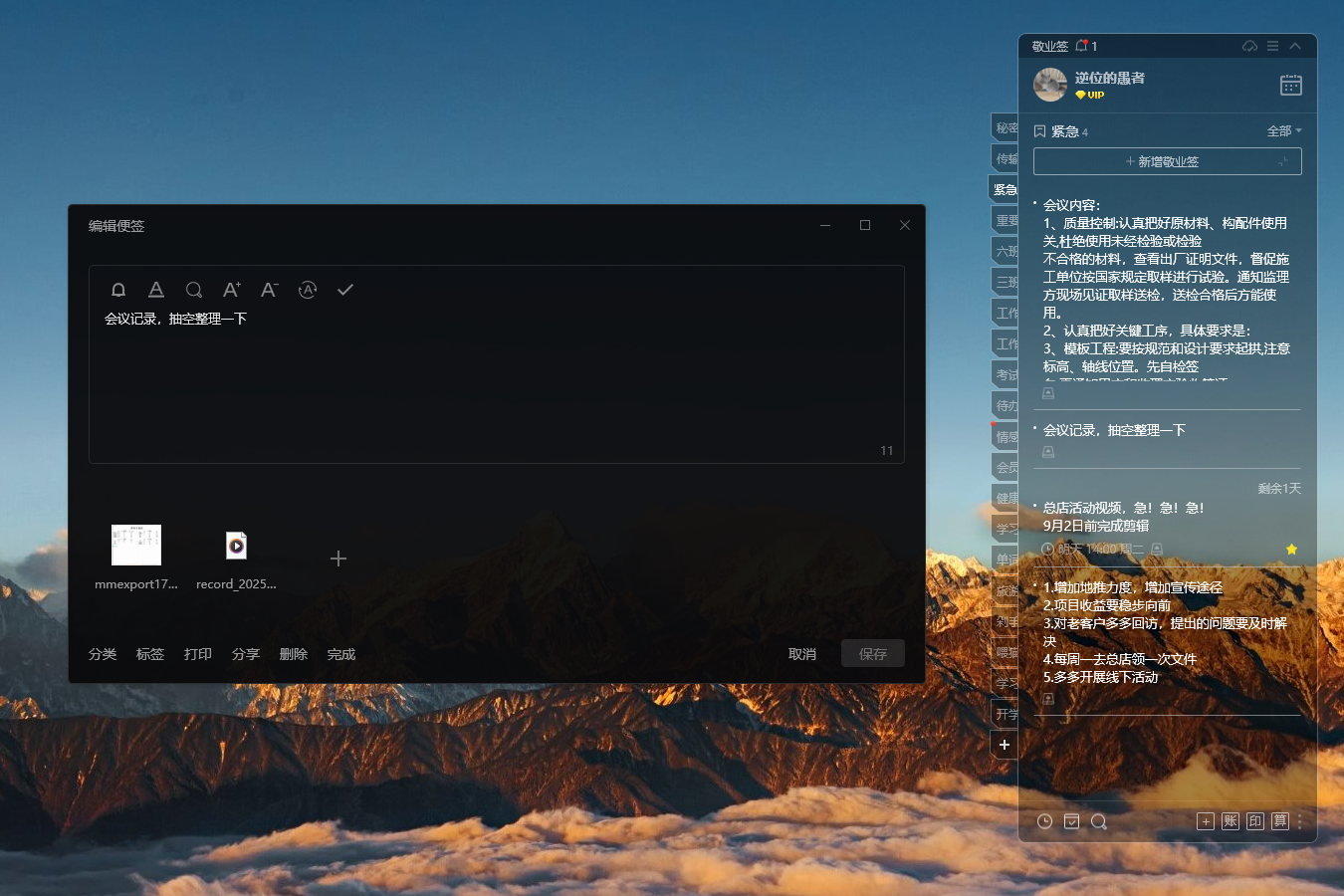The height and width of the screenshot is (896, 1344).
Task: Open the notification bell in 敬业签 title bar
Action: [x=1082, y=46]
